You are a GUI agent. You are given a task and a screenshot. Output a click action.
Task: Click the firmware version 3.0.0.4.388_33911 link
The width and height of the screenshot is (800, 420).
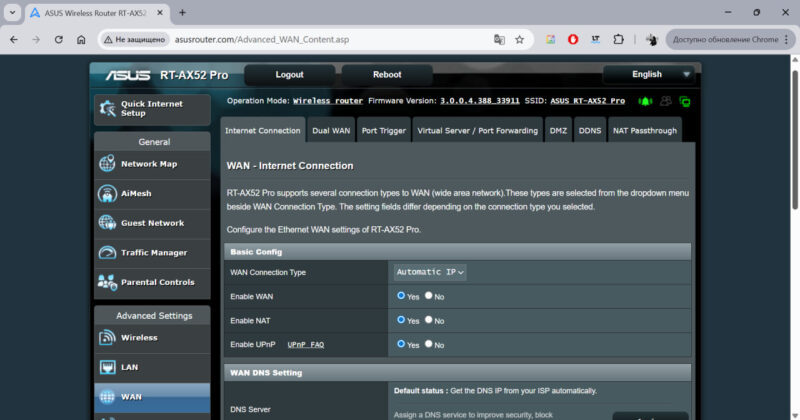click(x=480, y=101)
